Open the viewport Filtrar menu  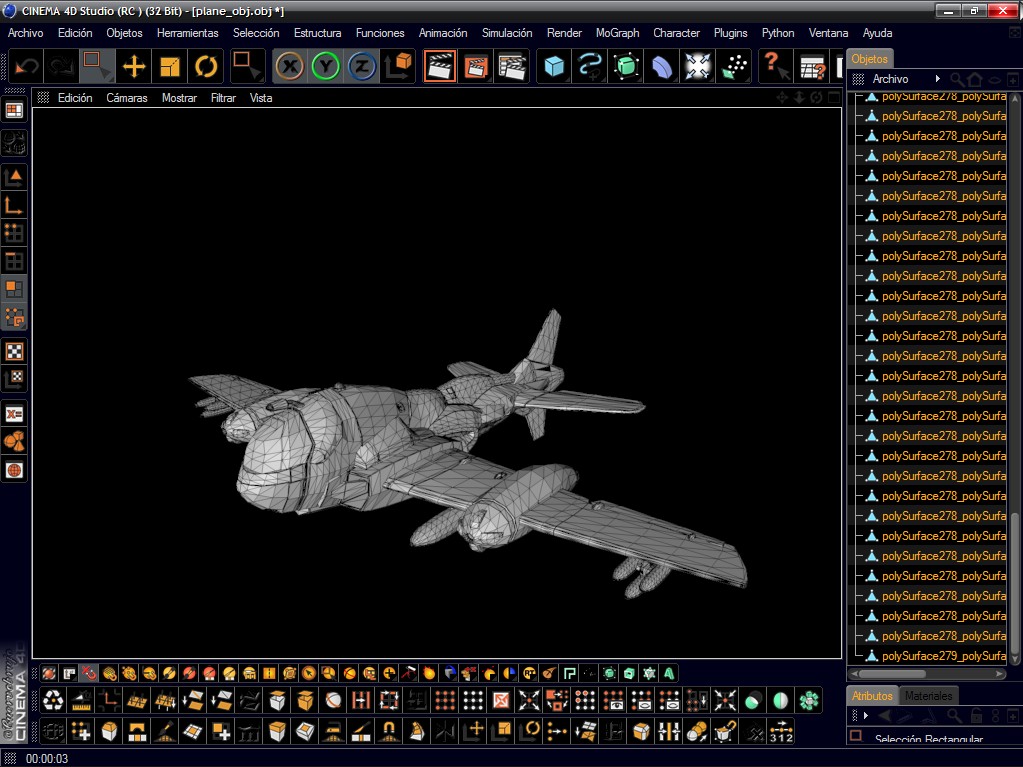click(222, 98)
